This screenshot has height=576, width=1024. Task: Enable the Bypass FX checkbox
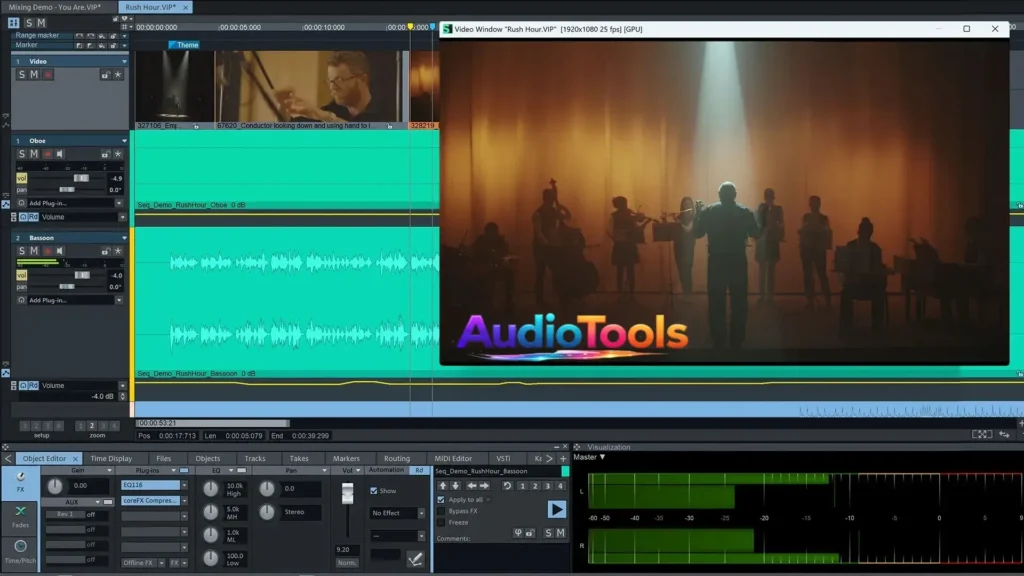[x=441, y=511]
